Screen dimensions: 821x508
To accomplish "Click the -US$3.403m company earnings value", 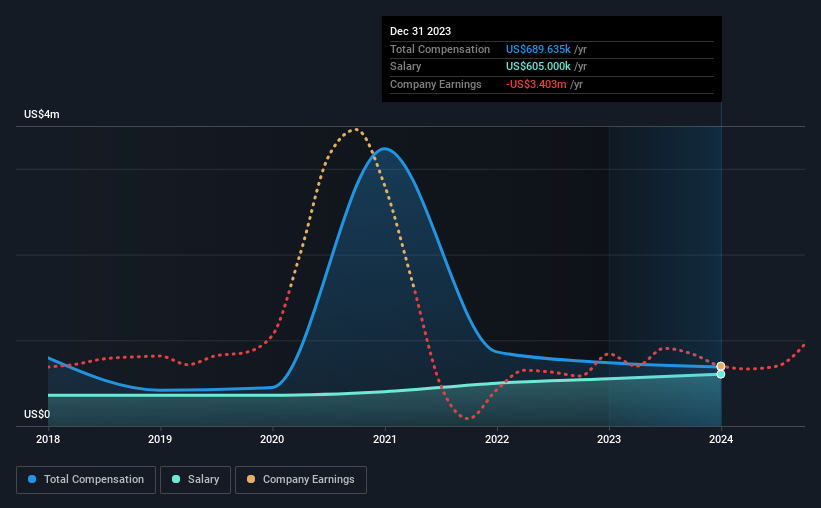I will point(536,84).
